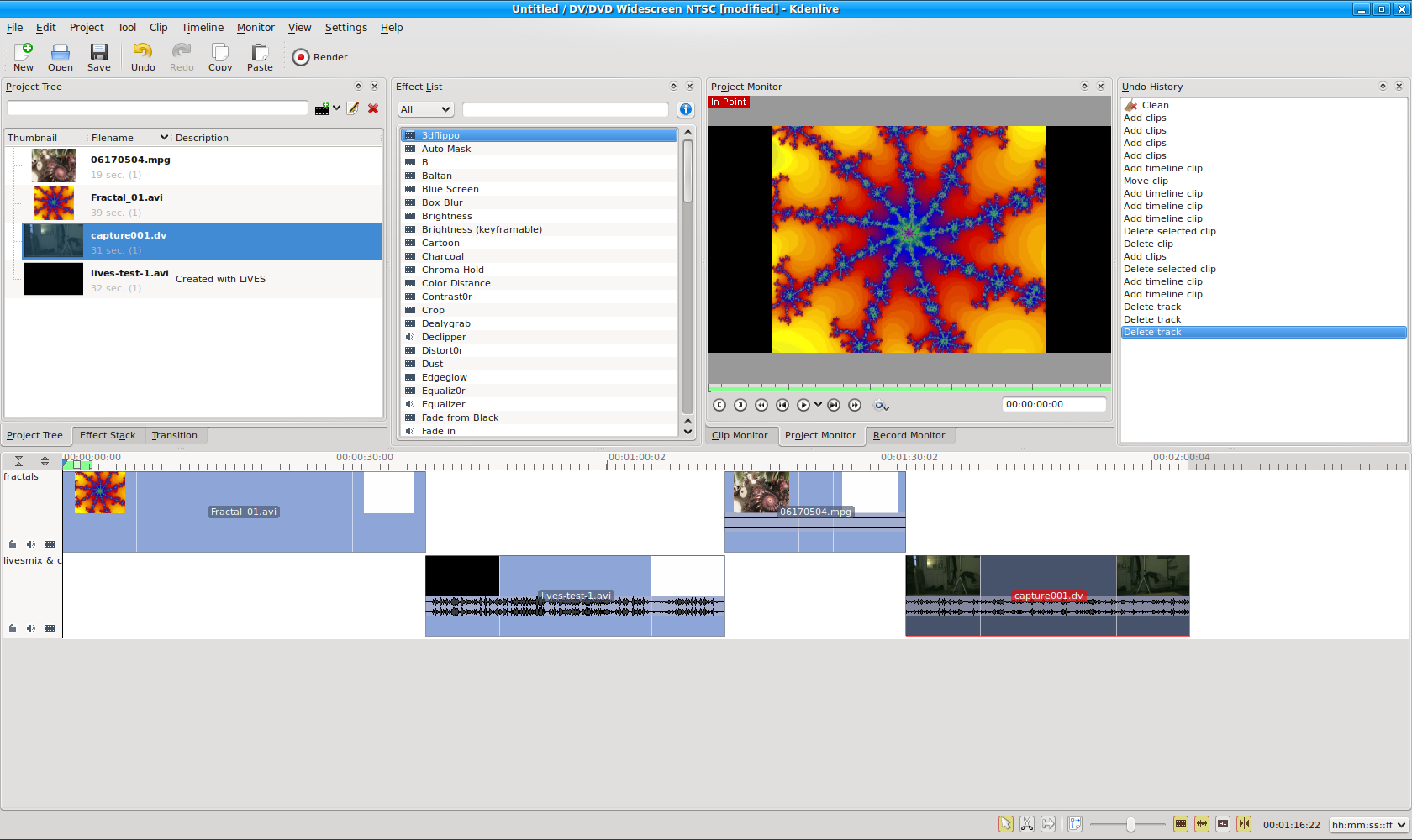Select the Chroma Hold effect

point(453,270)
